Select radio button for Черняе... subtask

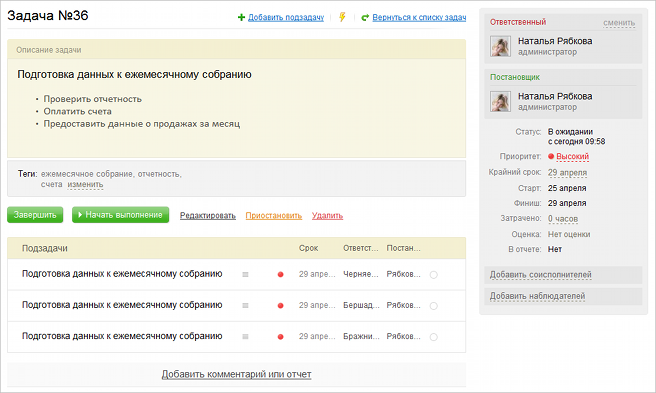(434, 275)
